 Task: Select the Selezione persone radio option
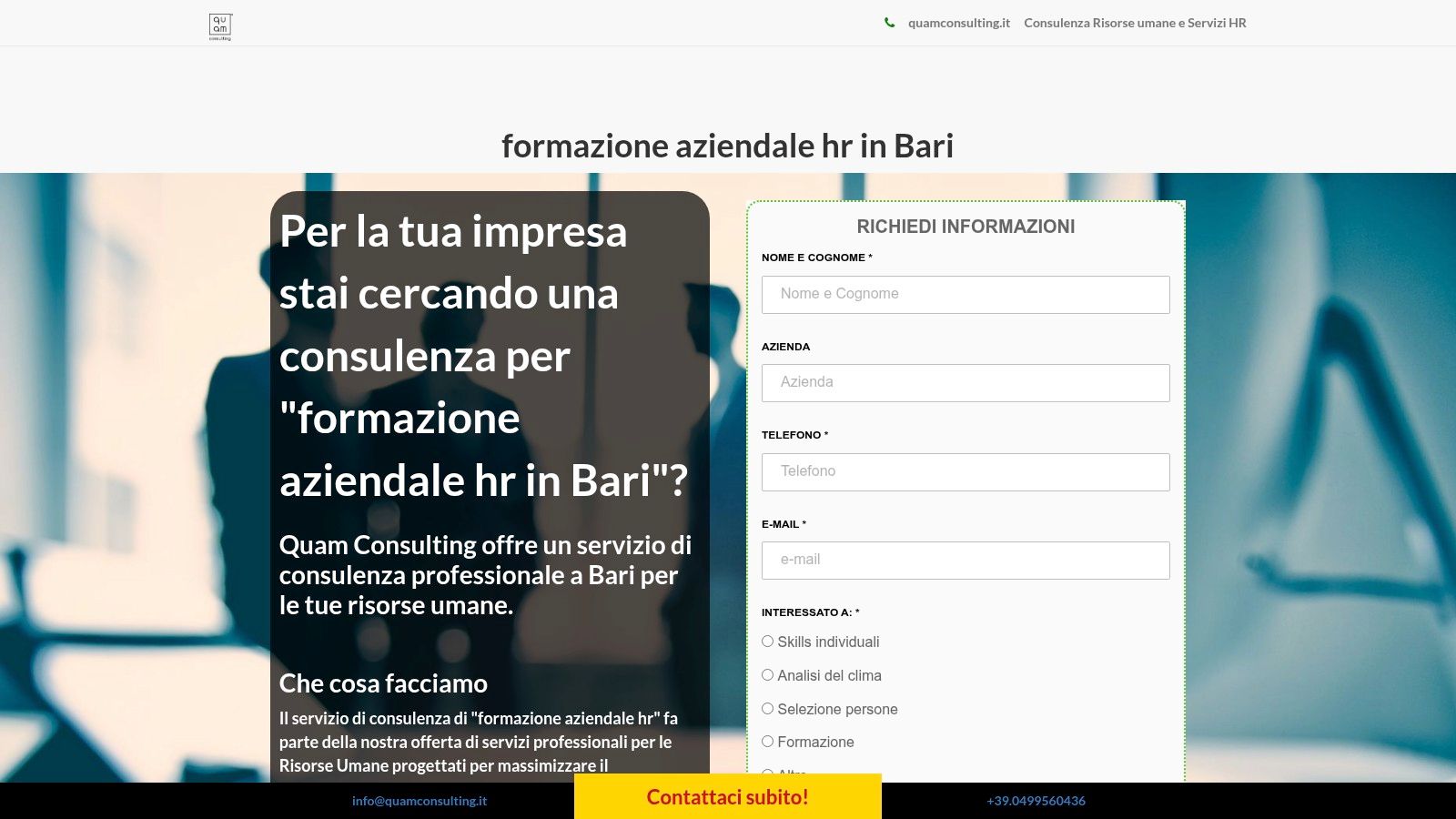[x=768, y=709]
